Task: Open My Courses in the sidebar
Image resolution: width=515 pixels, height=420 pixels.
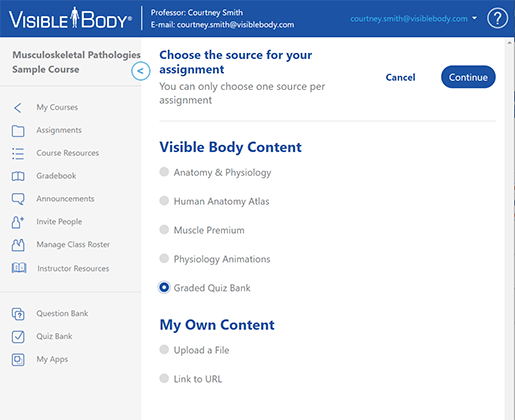Action: pyautogui.click(x=57, y=107)
